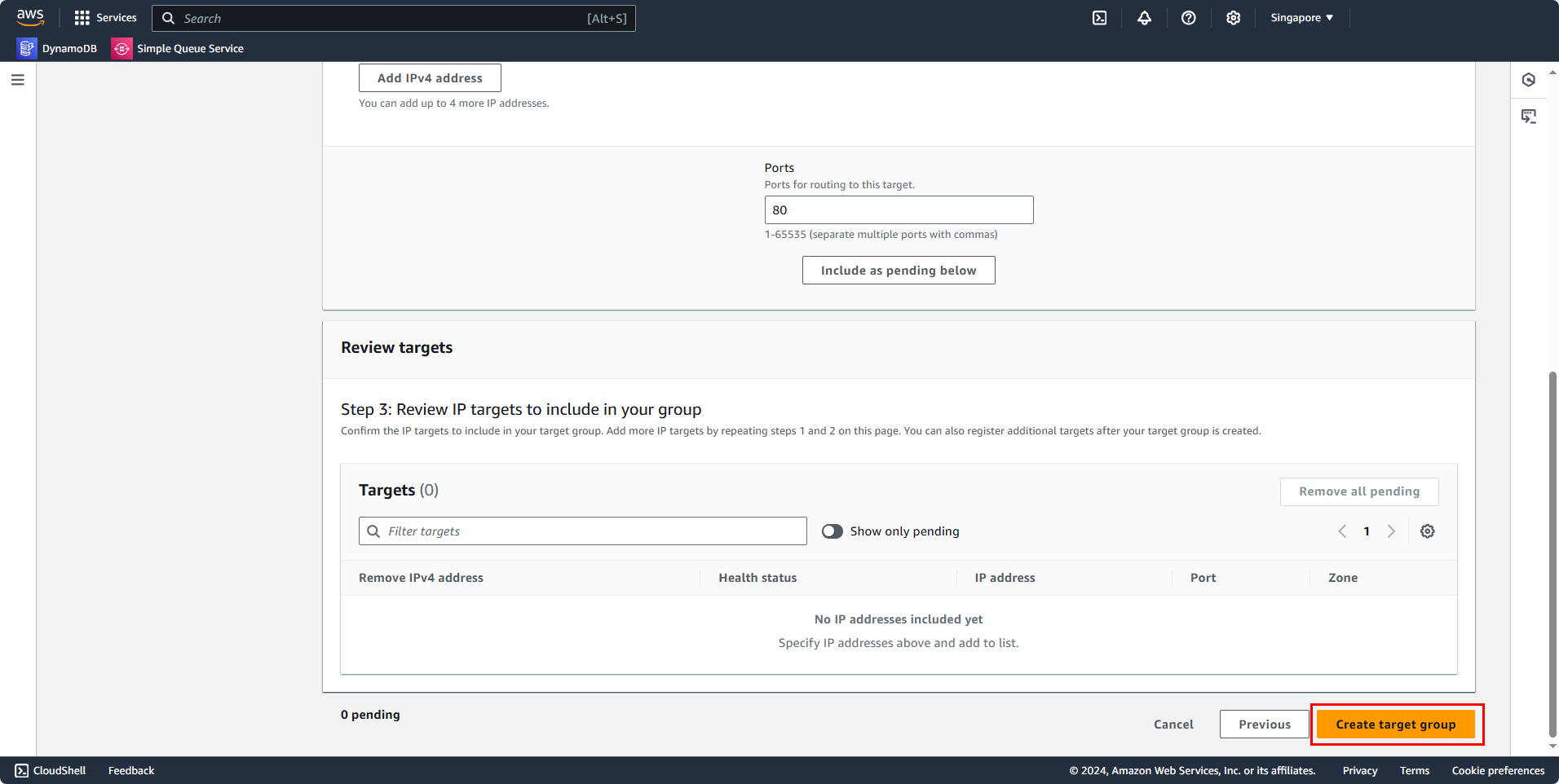Open the notifications bell
1559x784 pixels.
(1145, 18)
